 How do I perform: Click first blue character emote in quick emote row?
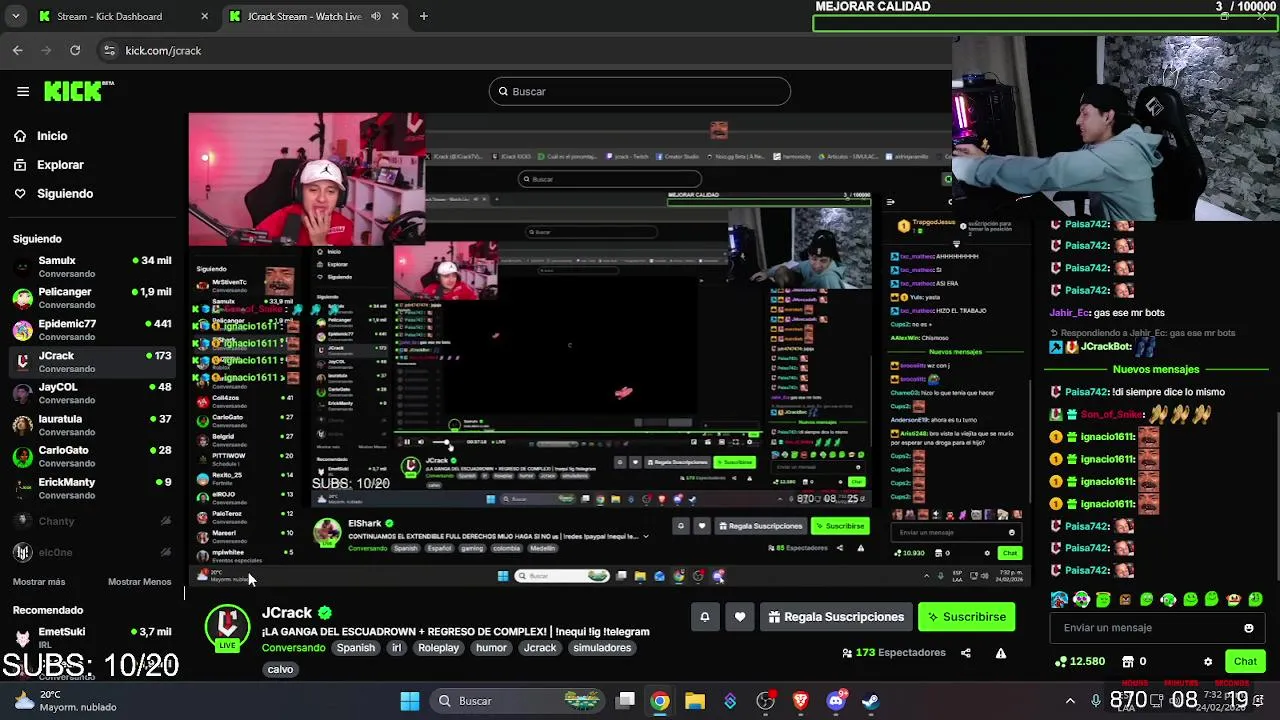1059,600
